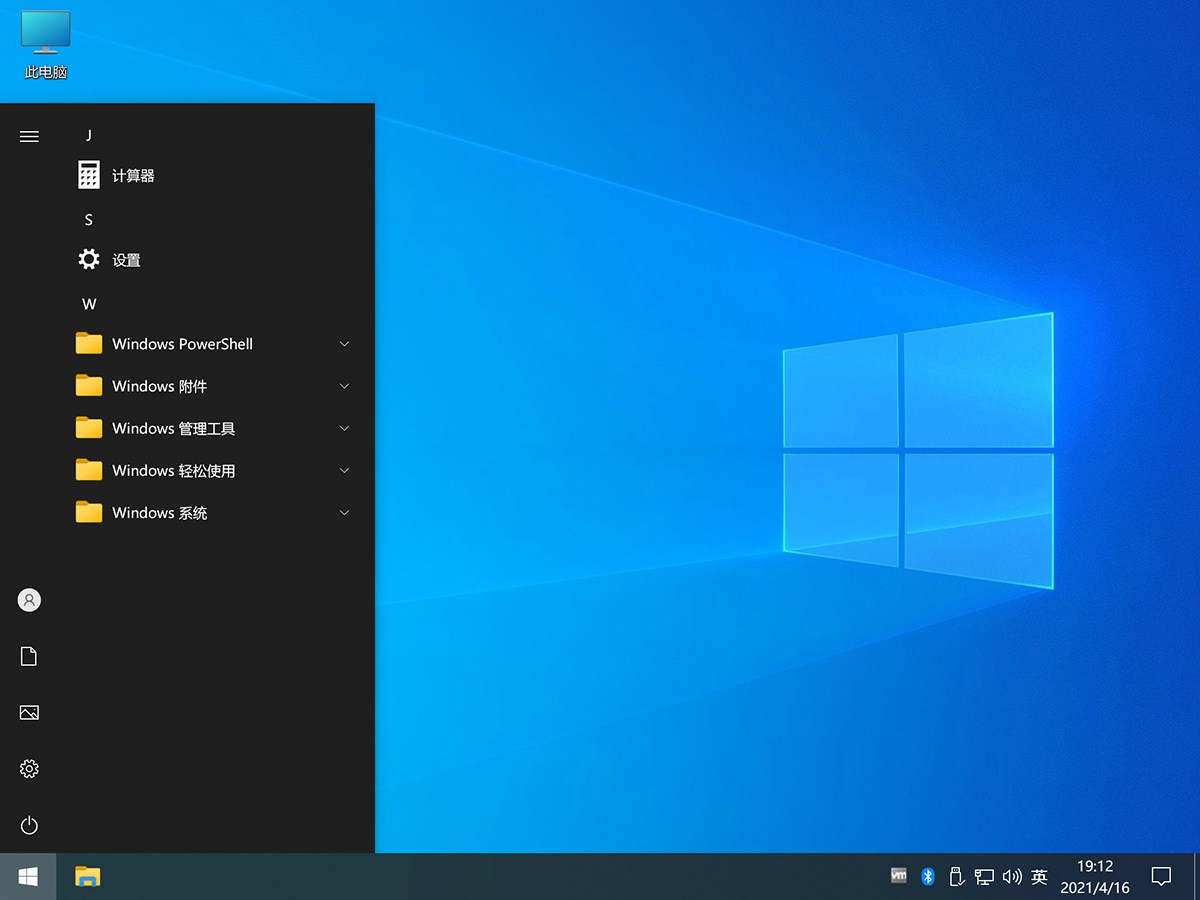This screenshot has width=1200, height=900.
Task: Click the Start menu hamburger icon
Action: click(x=29, y=136)
